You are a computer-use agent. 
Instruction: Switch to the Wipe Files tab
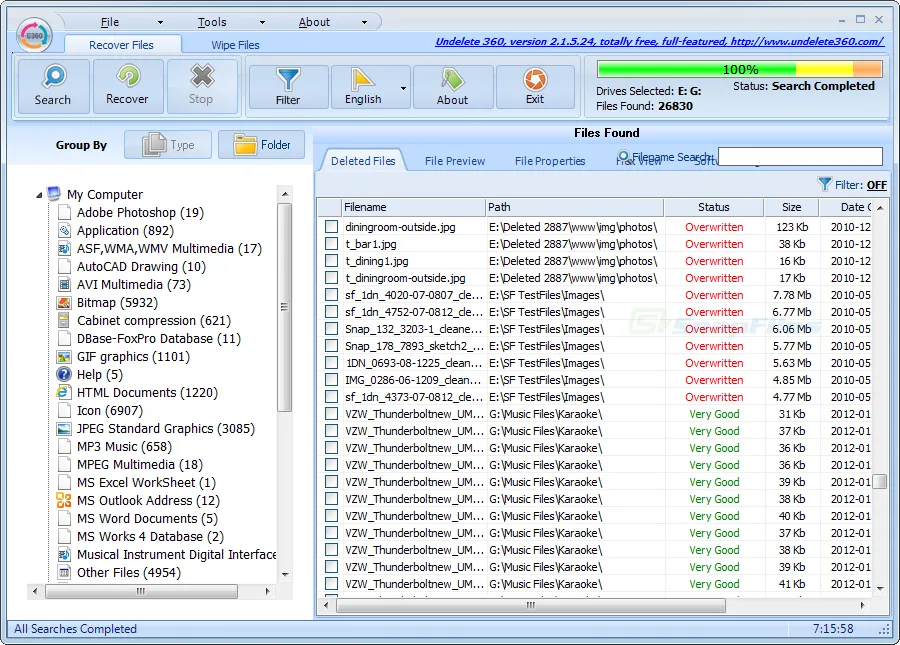click(235, 45)
